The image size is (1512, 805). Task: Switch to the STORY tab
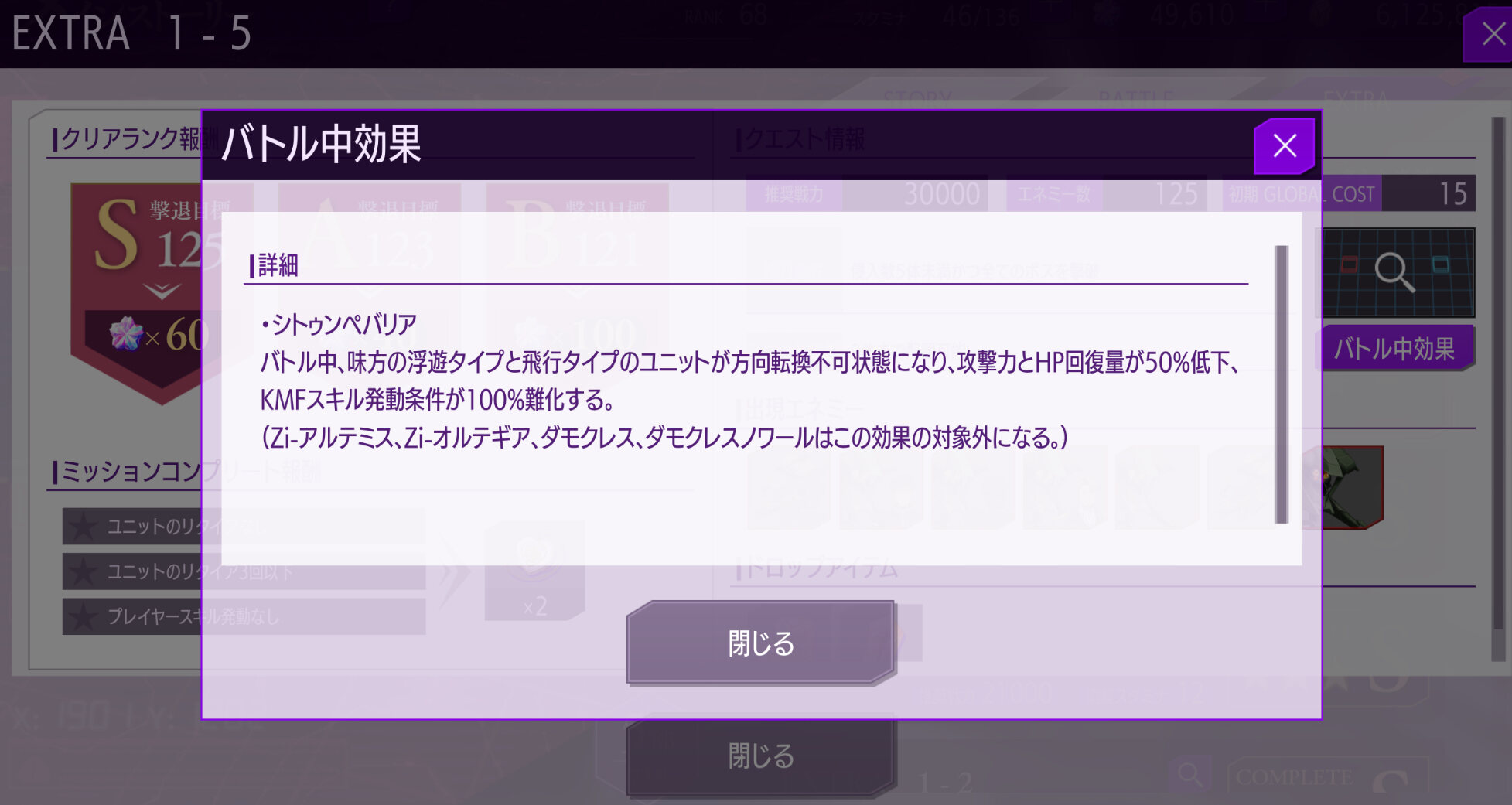(917, 99)
